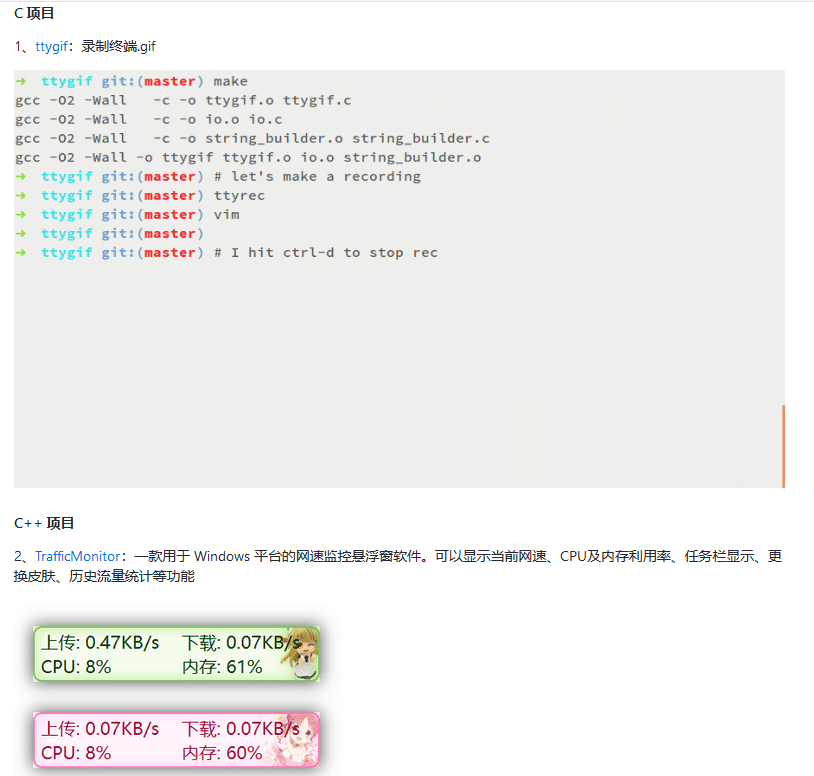The image size is (814, 776).
Task: Click the terminal line compiling io.c
Action: tap(149, 120)
